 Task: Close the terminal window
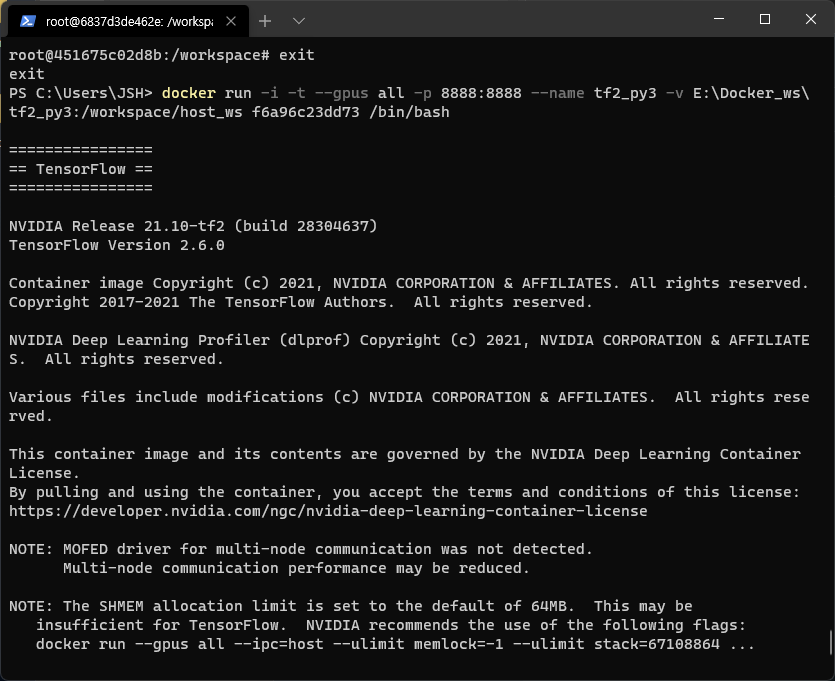coord(811,19)
